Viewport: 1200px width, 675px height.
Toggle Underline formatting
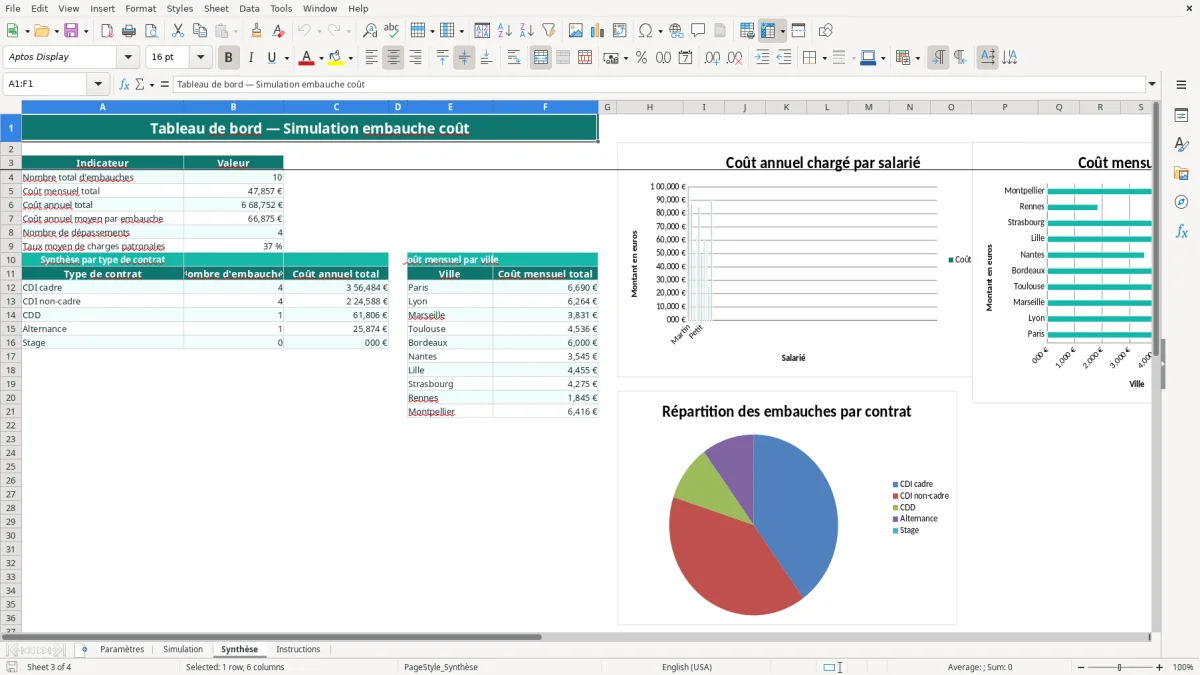point(271,58)
